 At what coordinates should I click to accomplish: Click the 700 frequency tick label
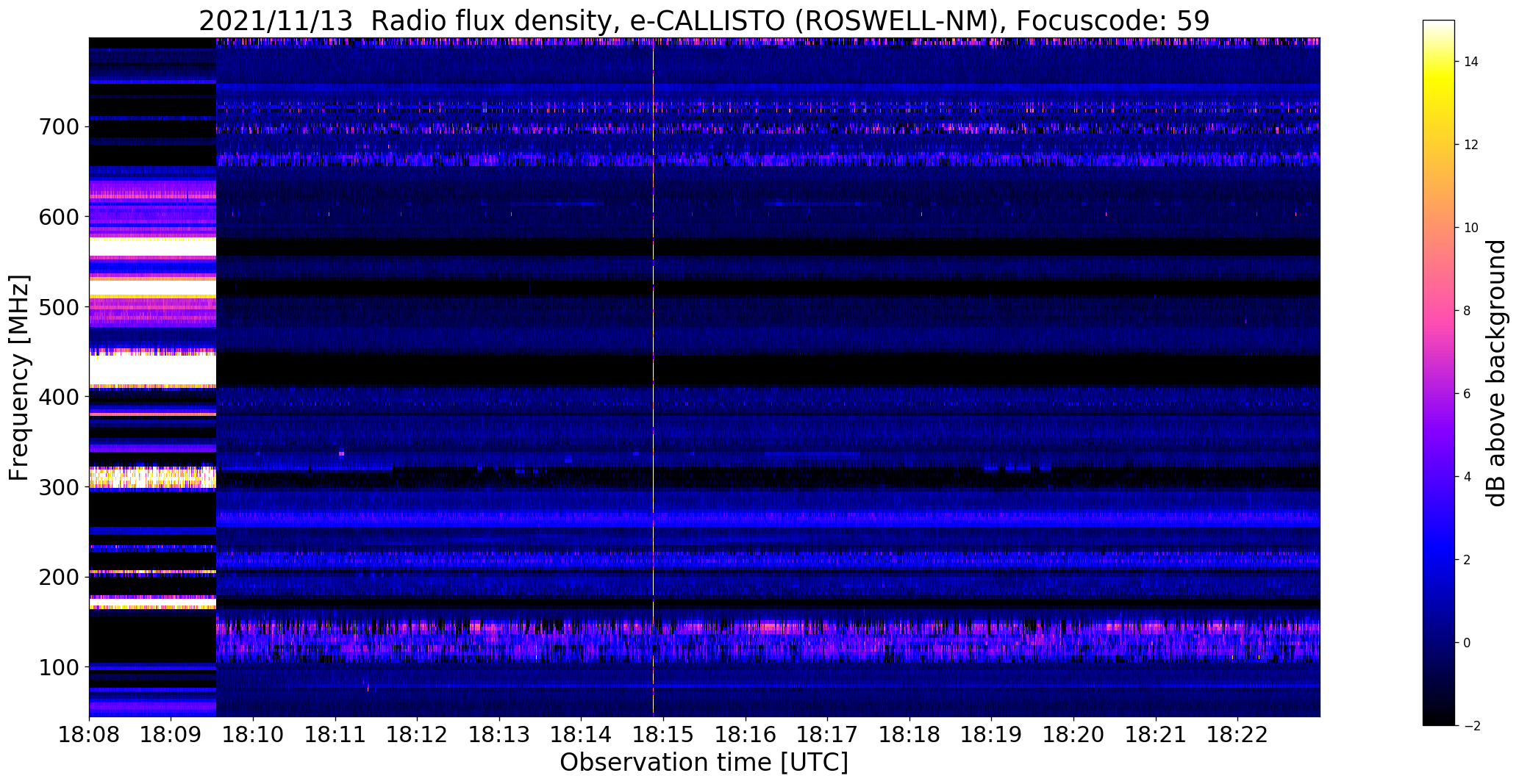57,127
